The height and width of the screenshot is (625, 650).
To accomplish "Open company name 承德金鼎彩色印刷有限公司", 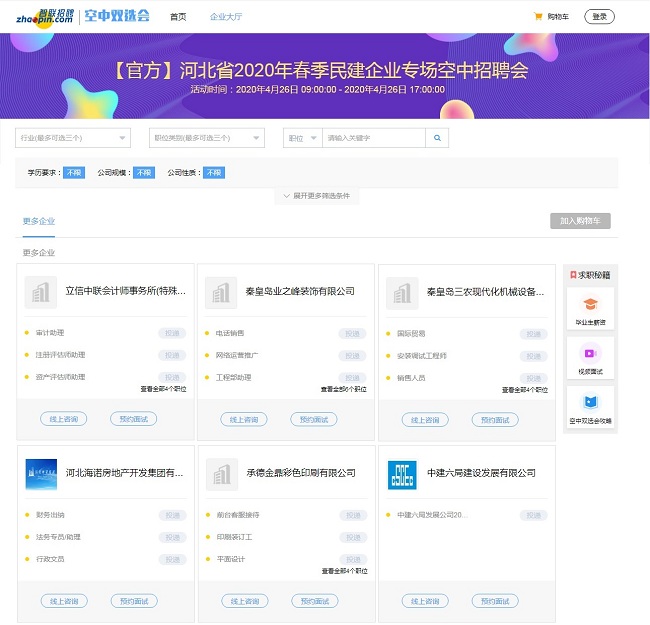I will (x=301, y=473).
